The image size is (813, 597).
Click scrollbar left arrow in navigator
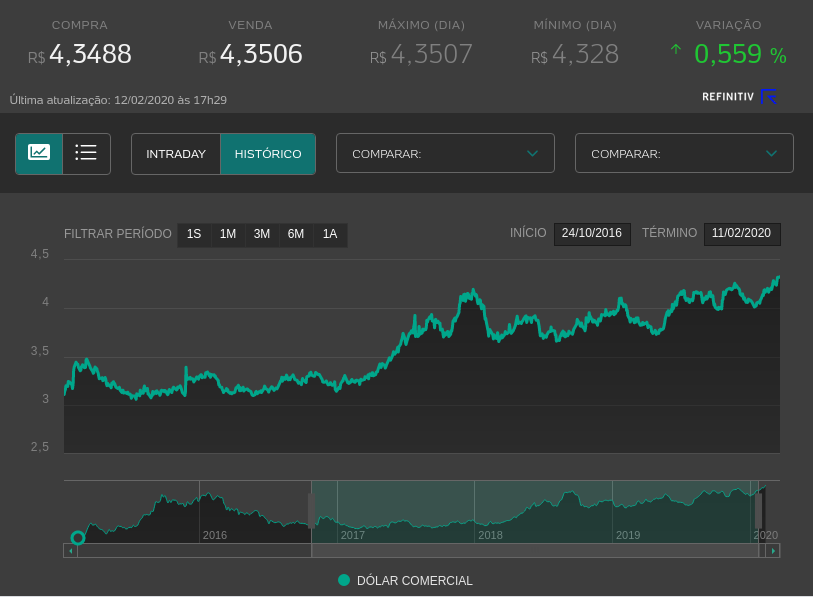click(x=70, y=551)
